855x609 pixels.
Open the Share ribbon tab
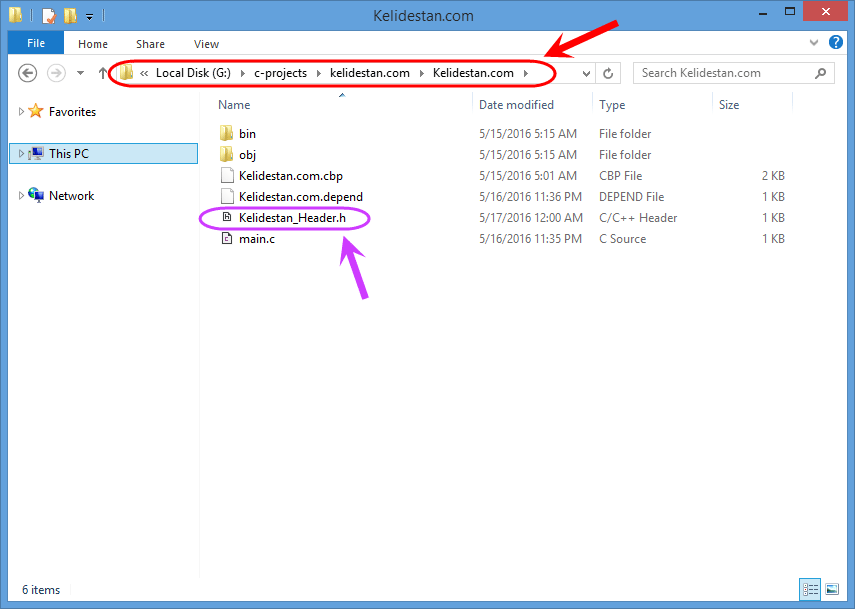click(150, 44)
